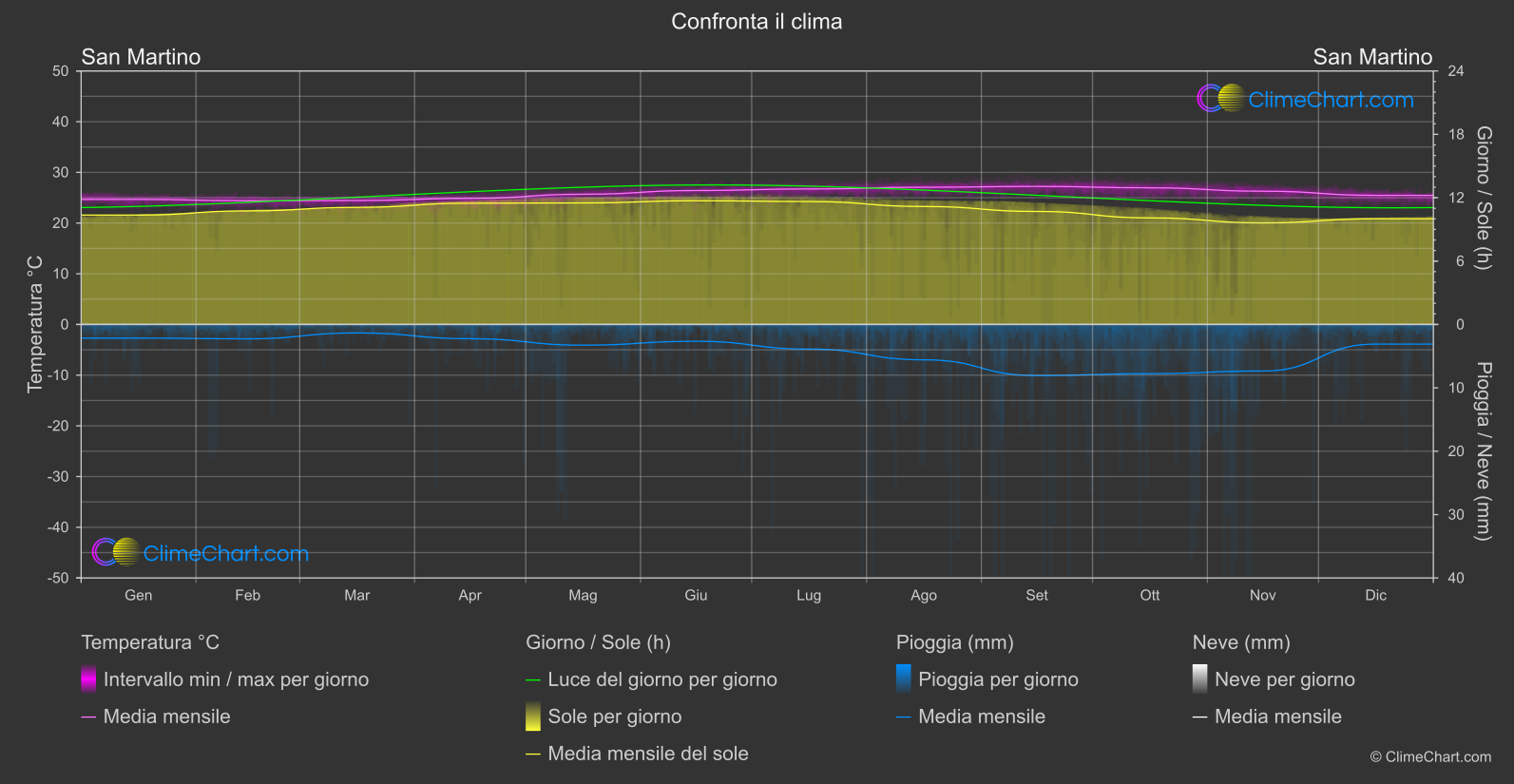Image resolution: width=1514 pixels, height=784 pixels.
Task: Toggle the white Neve per giorno swatch
Action: (1200, 679)
